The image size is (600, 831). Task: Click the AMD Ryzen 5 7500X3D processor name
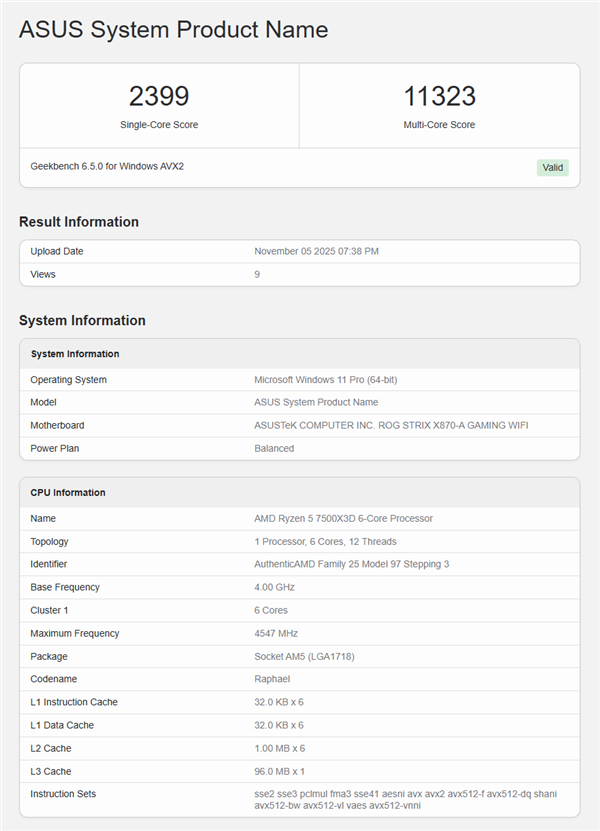tap(343, 518)
